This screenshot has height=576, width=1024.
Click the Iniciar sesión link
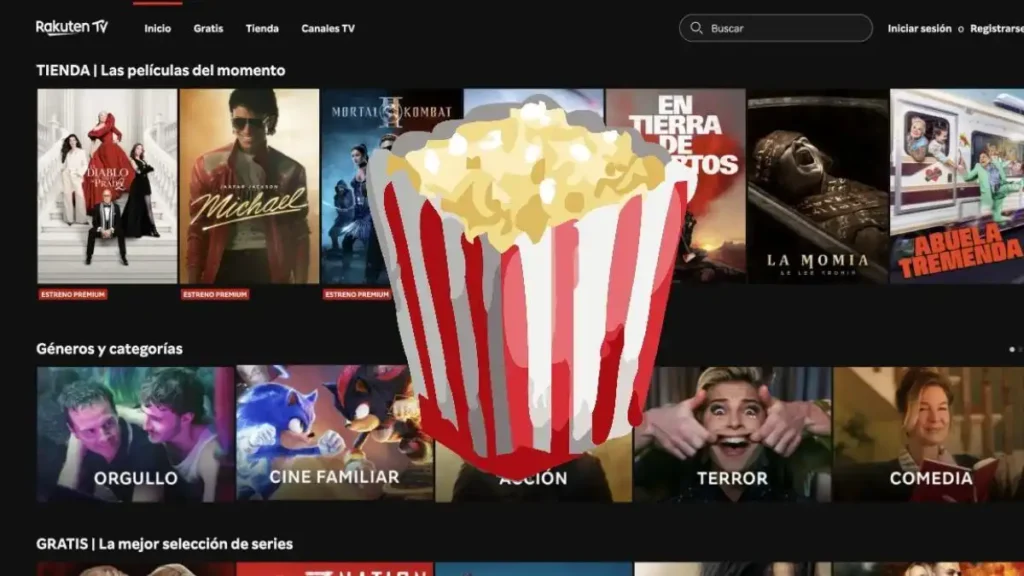919,29
